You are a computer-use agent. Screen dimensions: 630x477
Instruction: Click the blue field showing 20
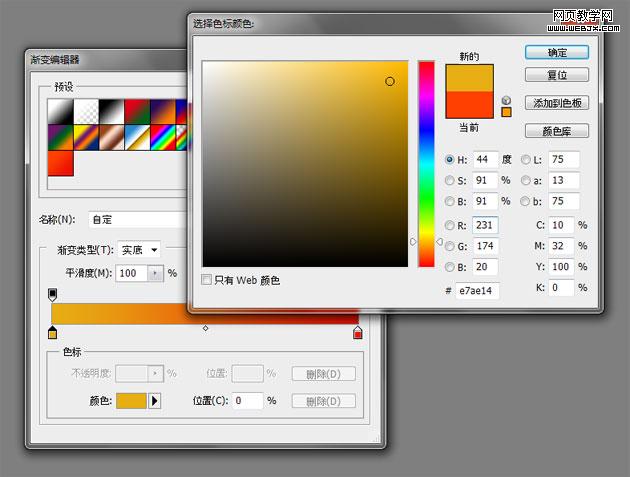(485, 267)
